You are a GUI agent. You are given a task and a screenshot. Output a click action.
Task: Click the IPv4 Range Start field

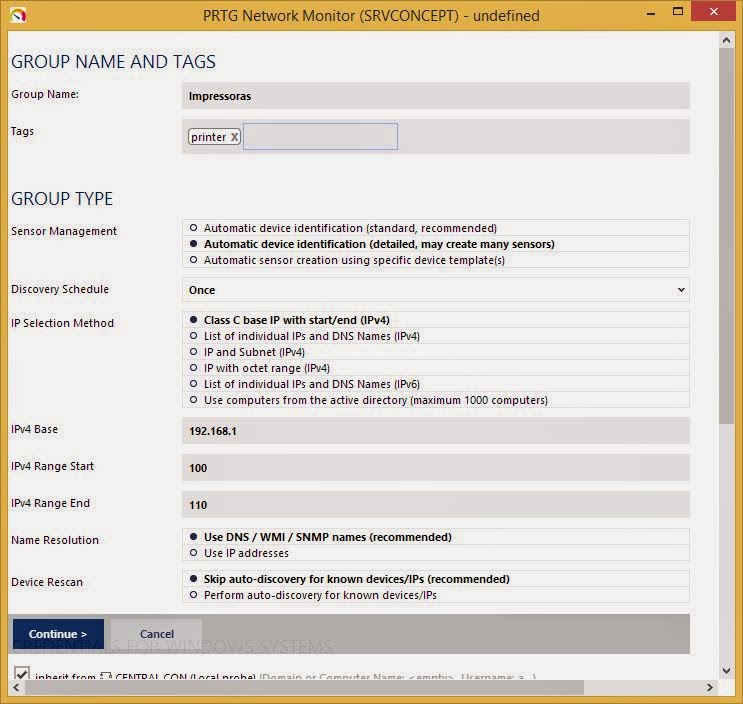click(435, 468)
